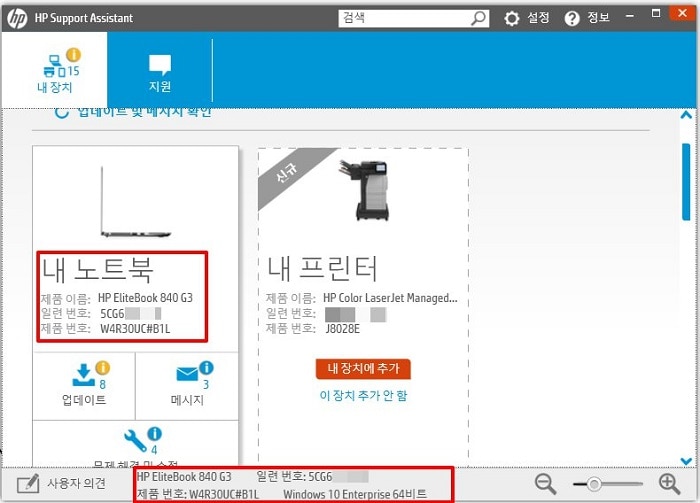Click the 사용자 의견 feedback icon
The image size is (700, 503).
tap(28, 484)
